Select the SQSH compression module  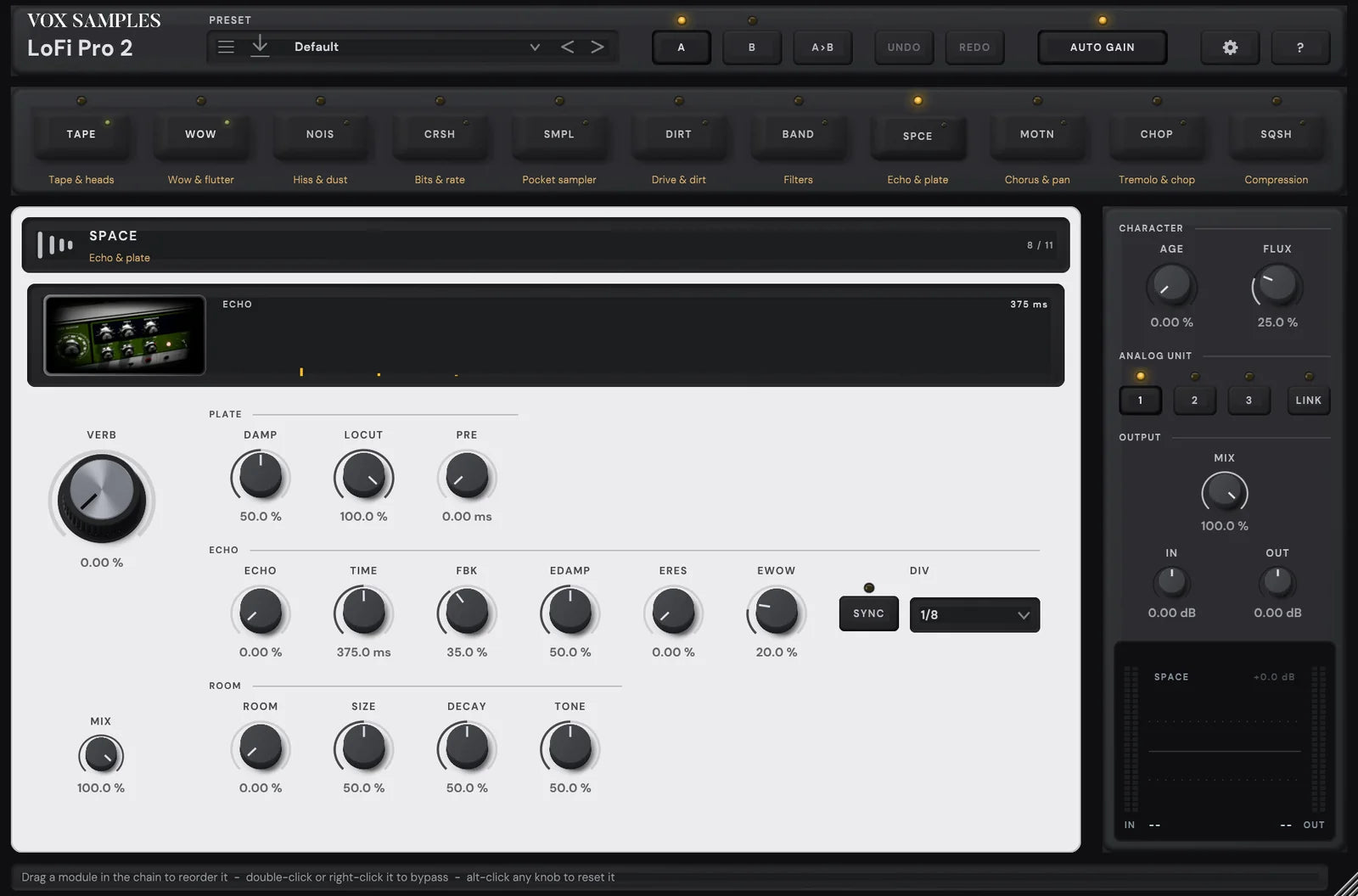click(x=1277, y=134)
